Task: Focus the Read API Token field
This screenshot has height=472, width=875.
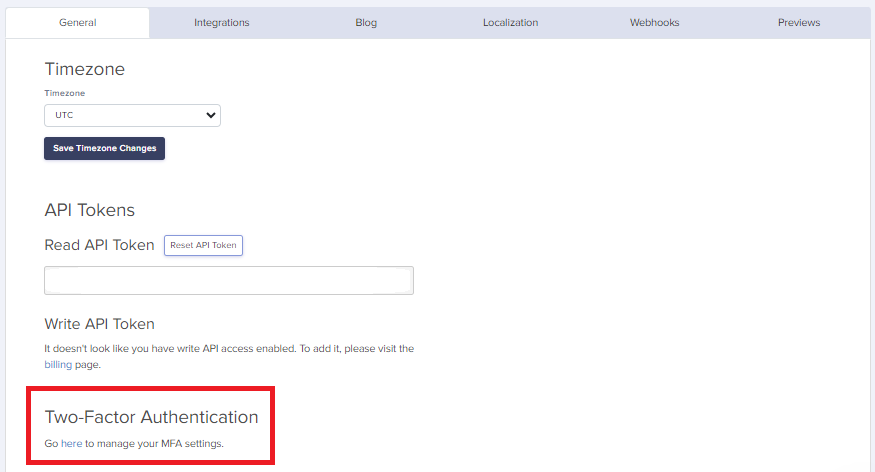Action: 229,281
